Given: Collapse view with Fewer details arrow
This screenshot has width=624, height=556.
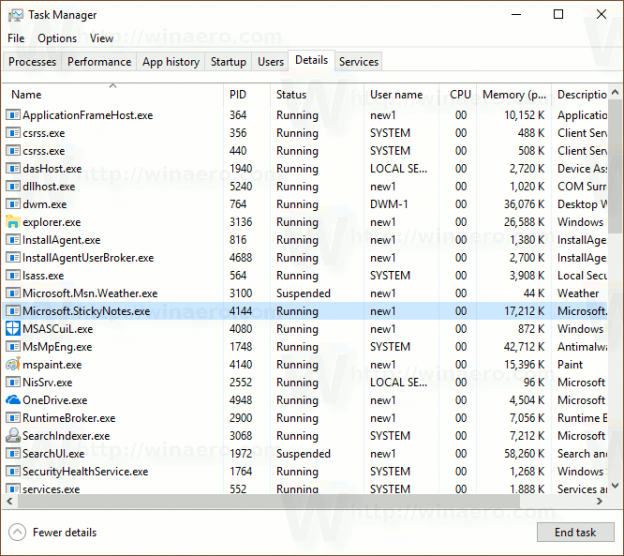Looking at the screenshot, I should pyautogui.click(x=17, y=532).
